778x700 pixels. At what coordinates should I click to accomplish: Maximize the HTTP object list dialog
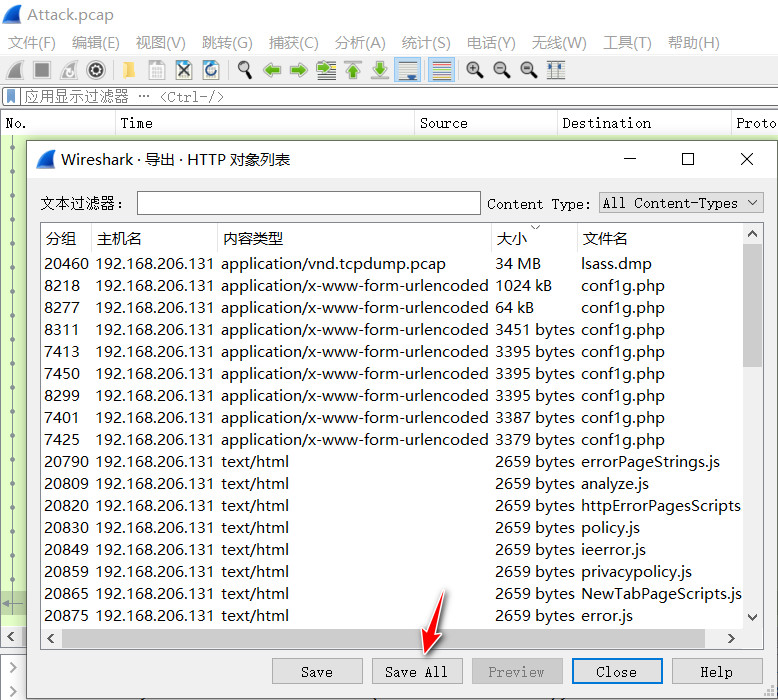pyautogui.click(x=688, y=159)
